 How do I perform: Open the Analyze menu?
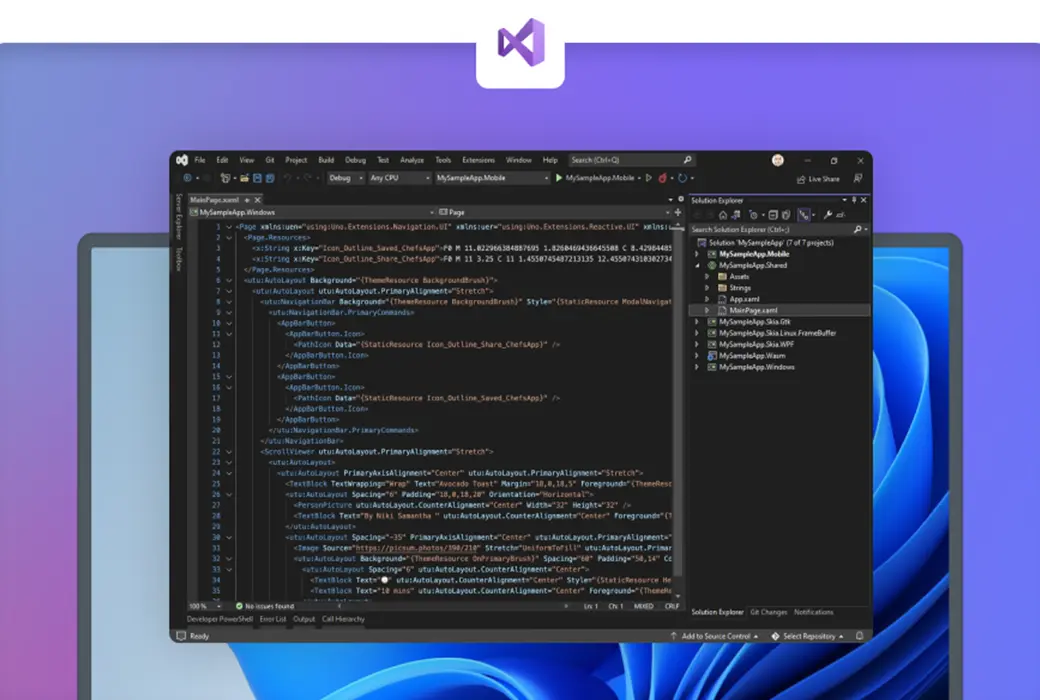(412, 160)
